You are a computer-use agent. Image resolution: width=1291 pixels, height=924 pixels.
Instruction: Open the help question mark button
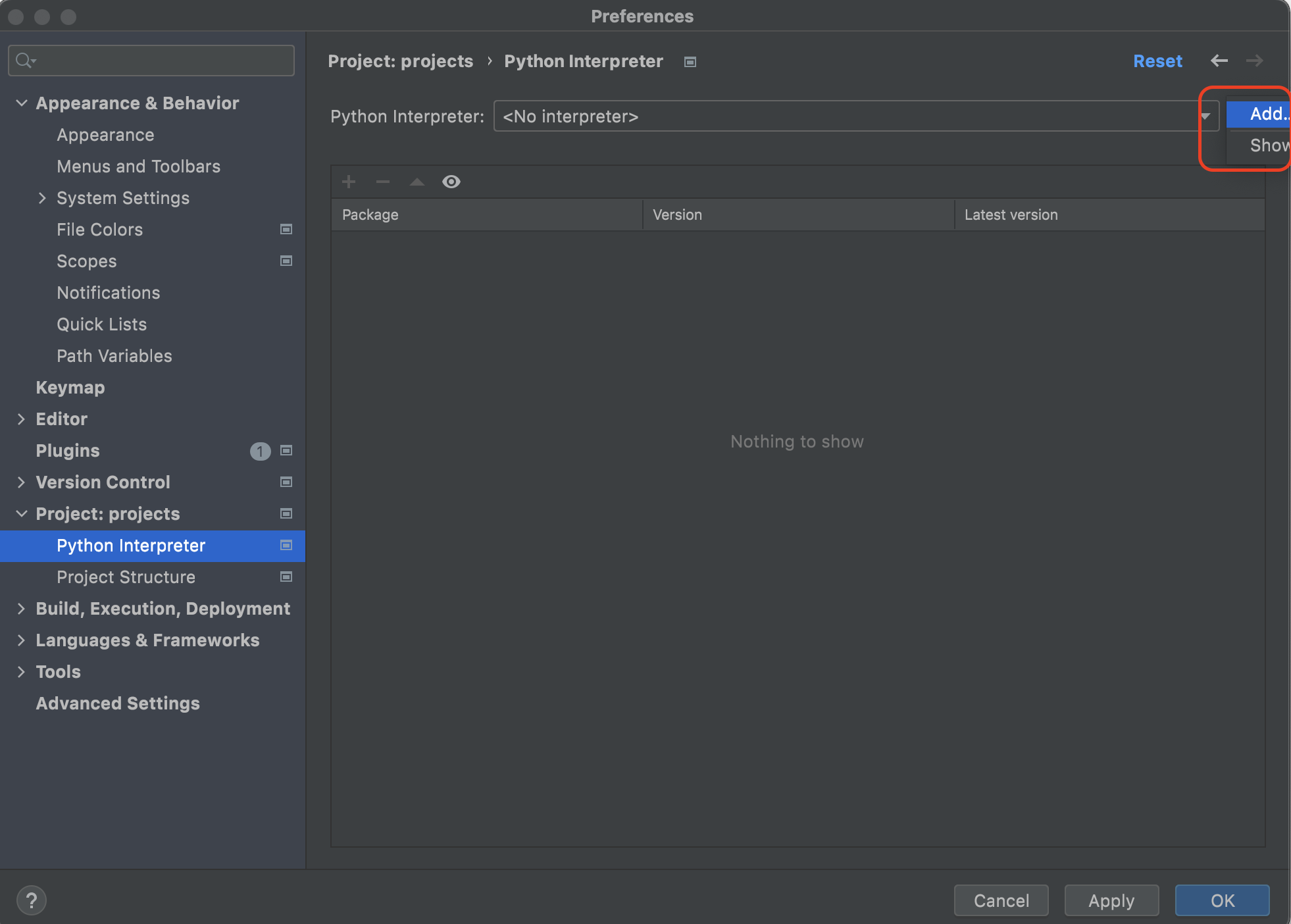click(32, 900)
